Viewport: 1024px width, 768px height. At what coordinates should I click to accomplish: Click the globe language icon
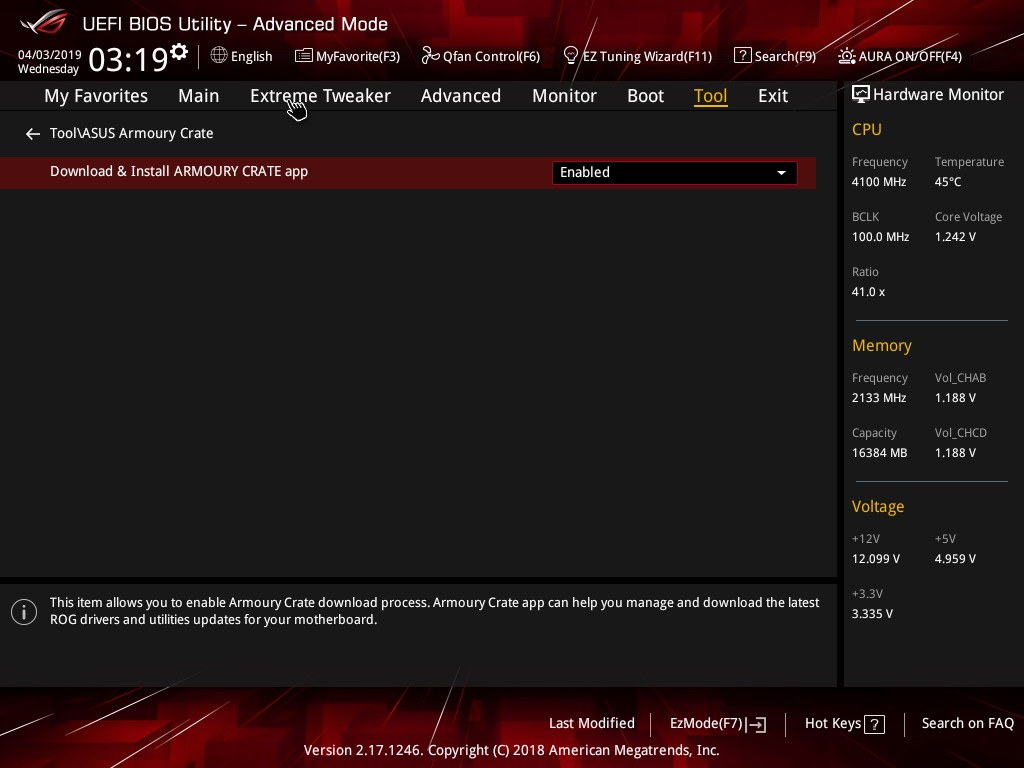[x=219, y=55]
